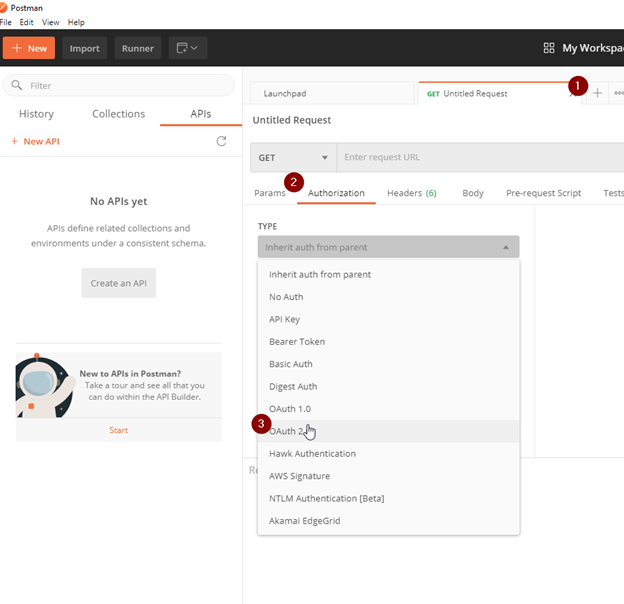624x604 pixels.
Task: Choose OAuth 2.0 option
Action: click(388, 431)
